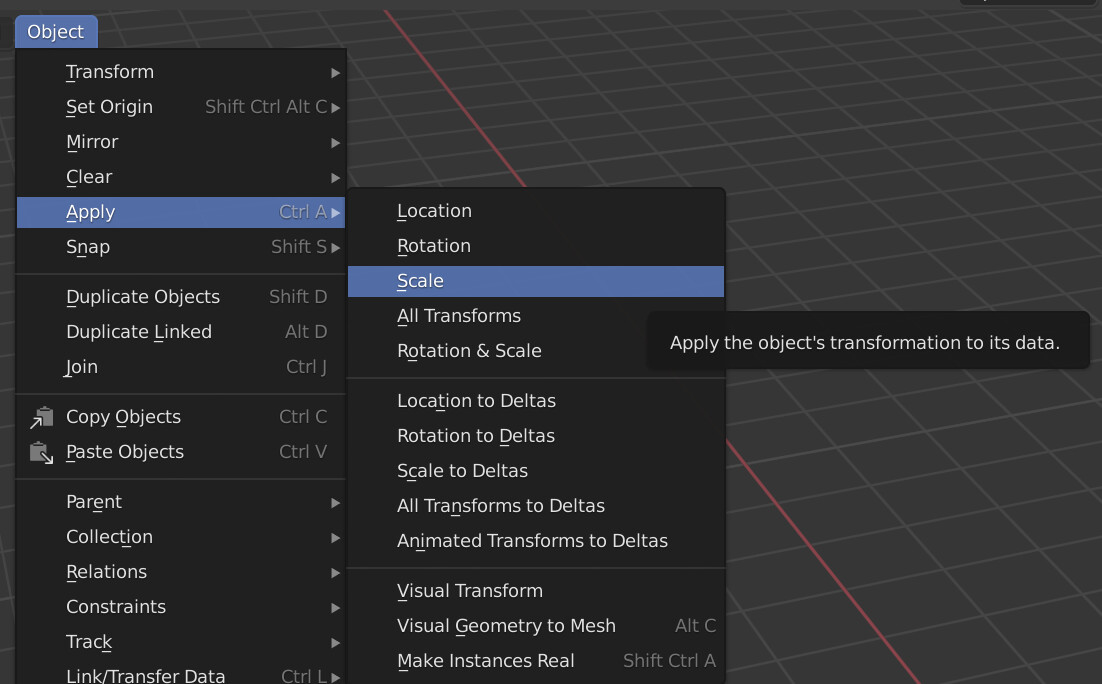Expand the Constraints submenu
The height and width of the screenshot is (684, 1102).
115,606
